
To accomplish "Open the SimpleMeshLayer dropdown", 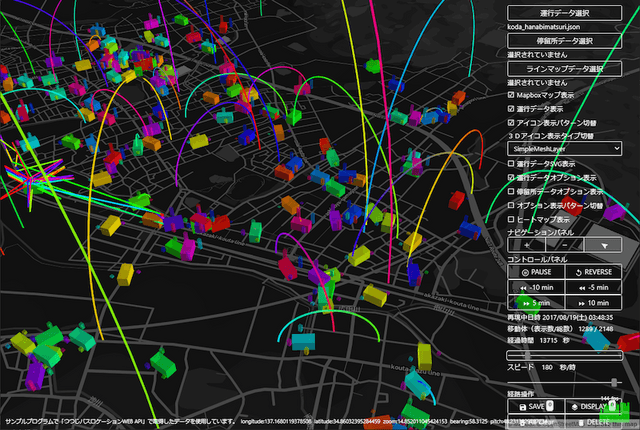I will point(564,149).
